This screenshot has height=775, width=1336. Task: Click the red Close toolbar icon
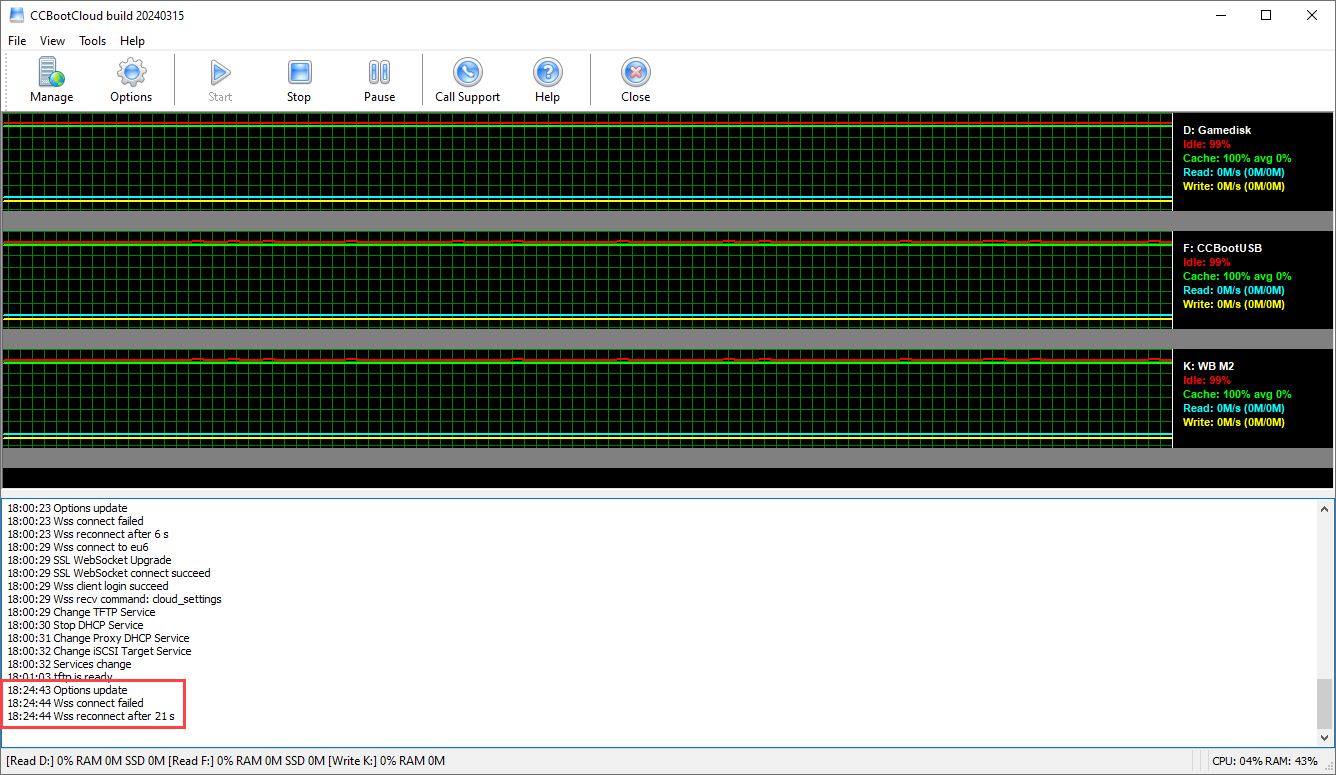pos(635,73)
